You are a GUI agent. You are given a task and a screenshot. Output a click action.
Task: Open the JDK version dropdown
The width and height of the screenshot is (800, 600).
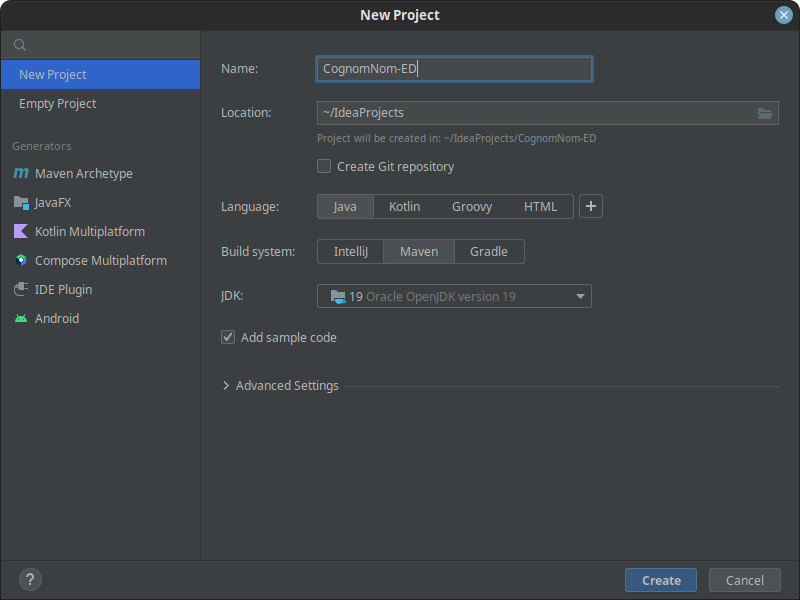pos(454,296)
